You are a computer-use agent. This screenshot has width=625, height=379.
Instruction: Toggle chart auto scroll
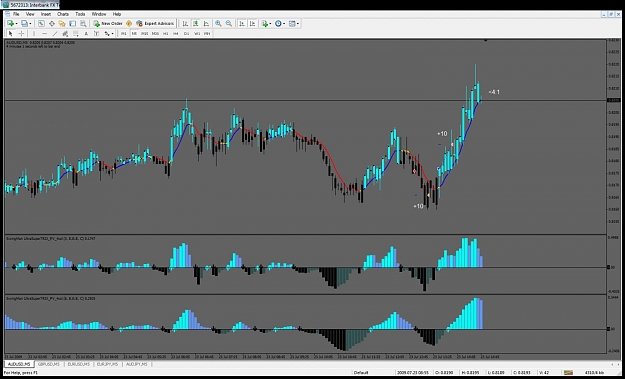[242, 24]
